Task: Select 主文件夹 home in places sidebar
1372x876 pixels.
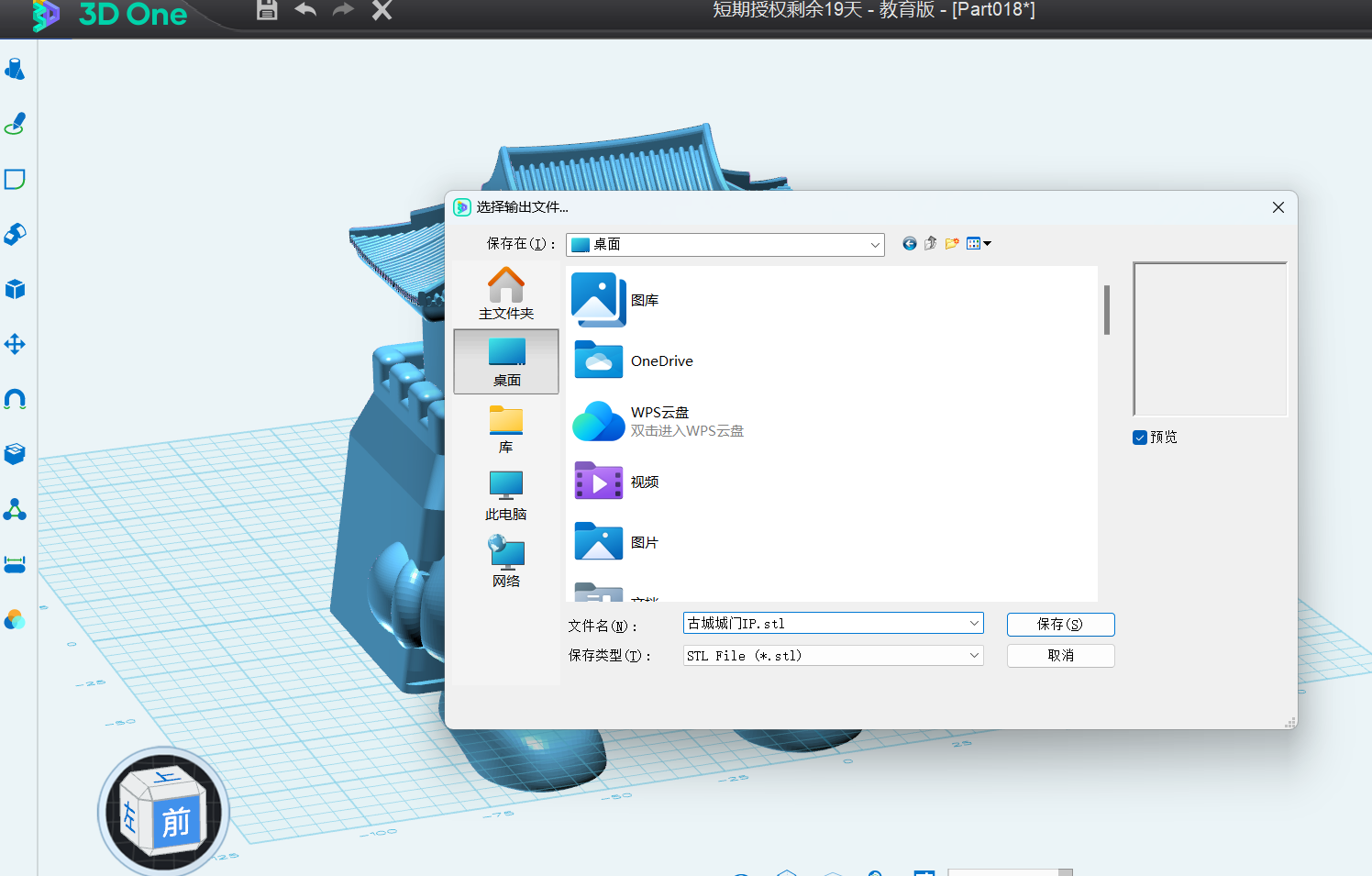Action: click(506, 294)
